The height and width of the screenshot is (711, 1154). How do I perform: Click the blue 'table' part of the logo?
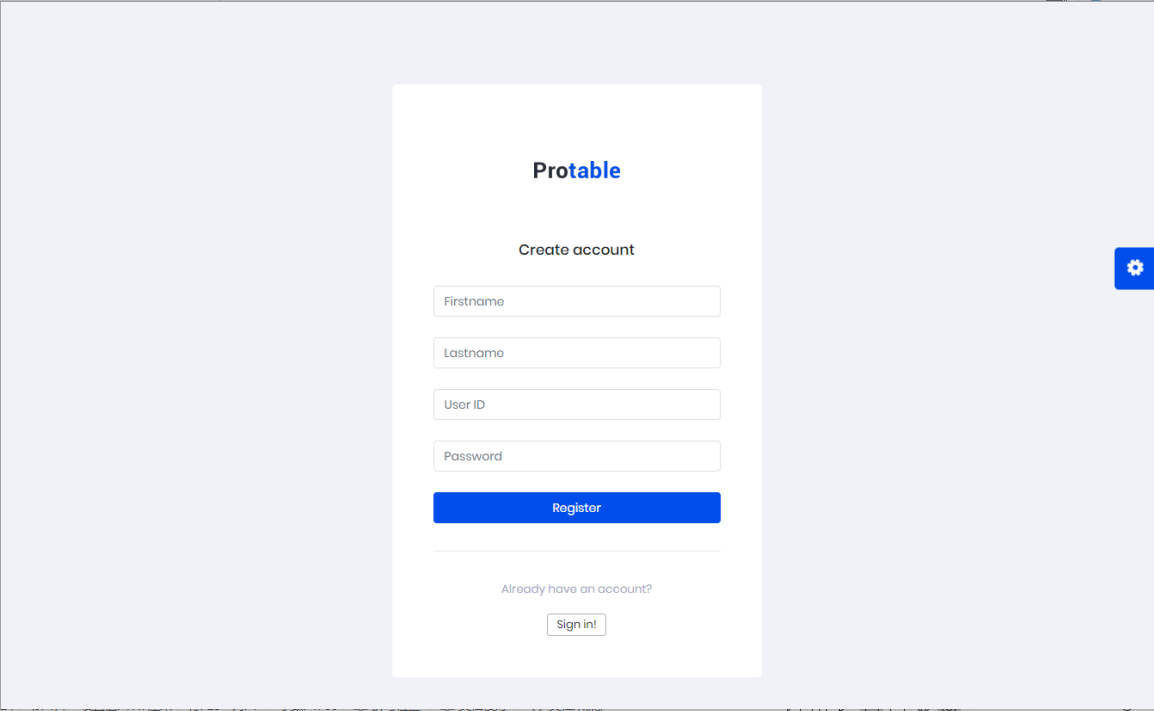(x=595, y=170)
